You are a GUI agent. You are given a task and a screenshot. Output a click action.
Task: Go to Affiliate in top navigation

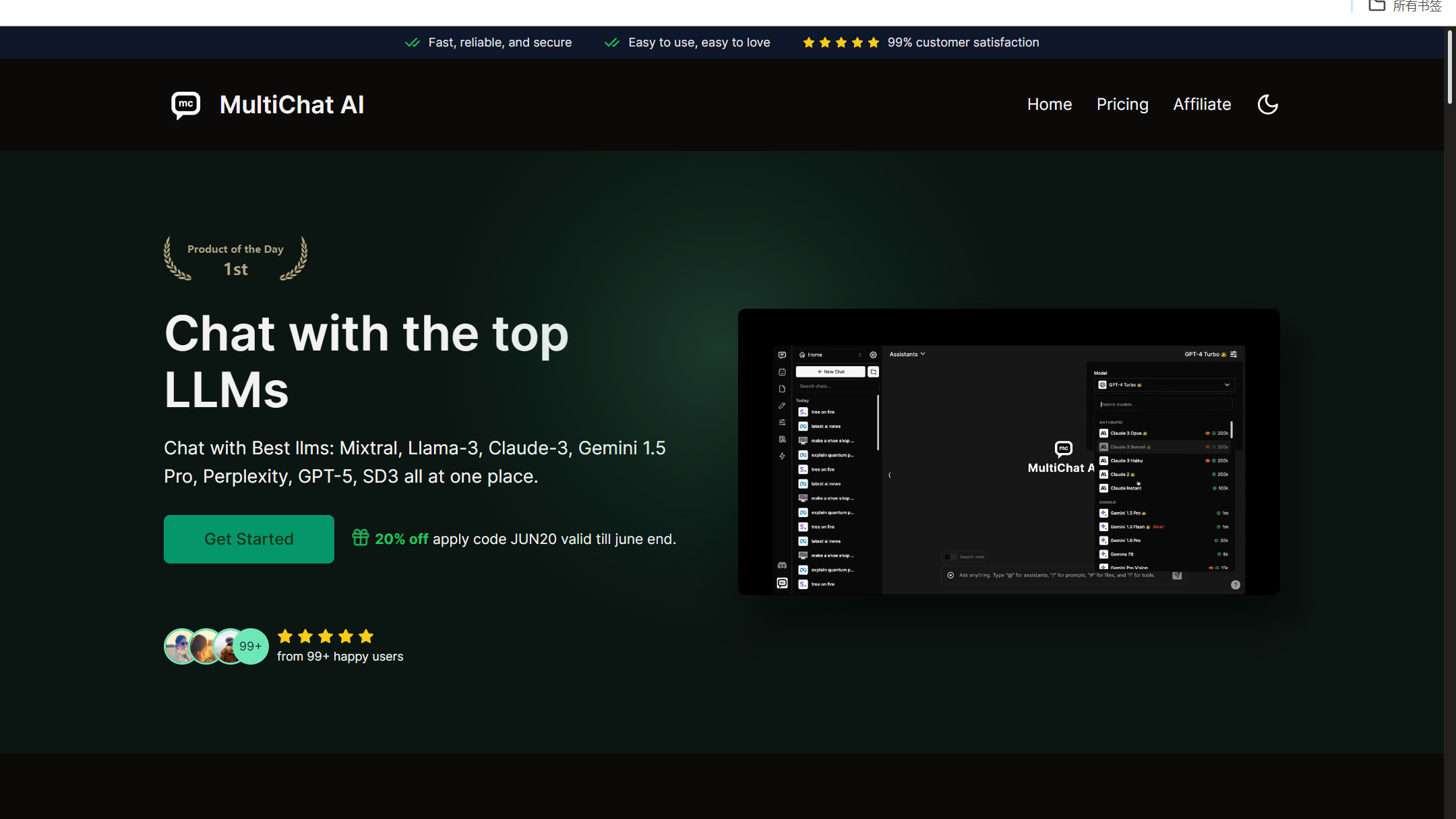point(1202,104)
